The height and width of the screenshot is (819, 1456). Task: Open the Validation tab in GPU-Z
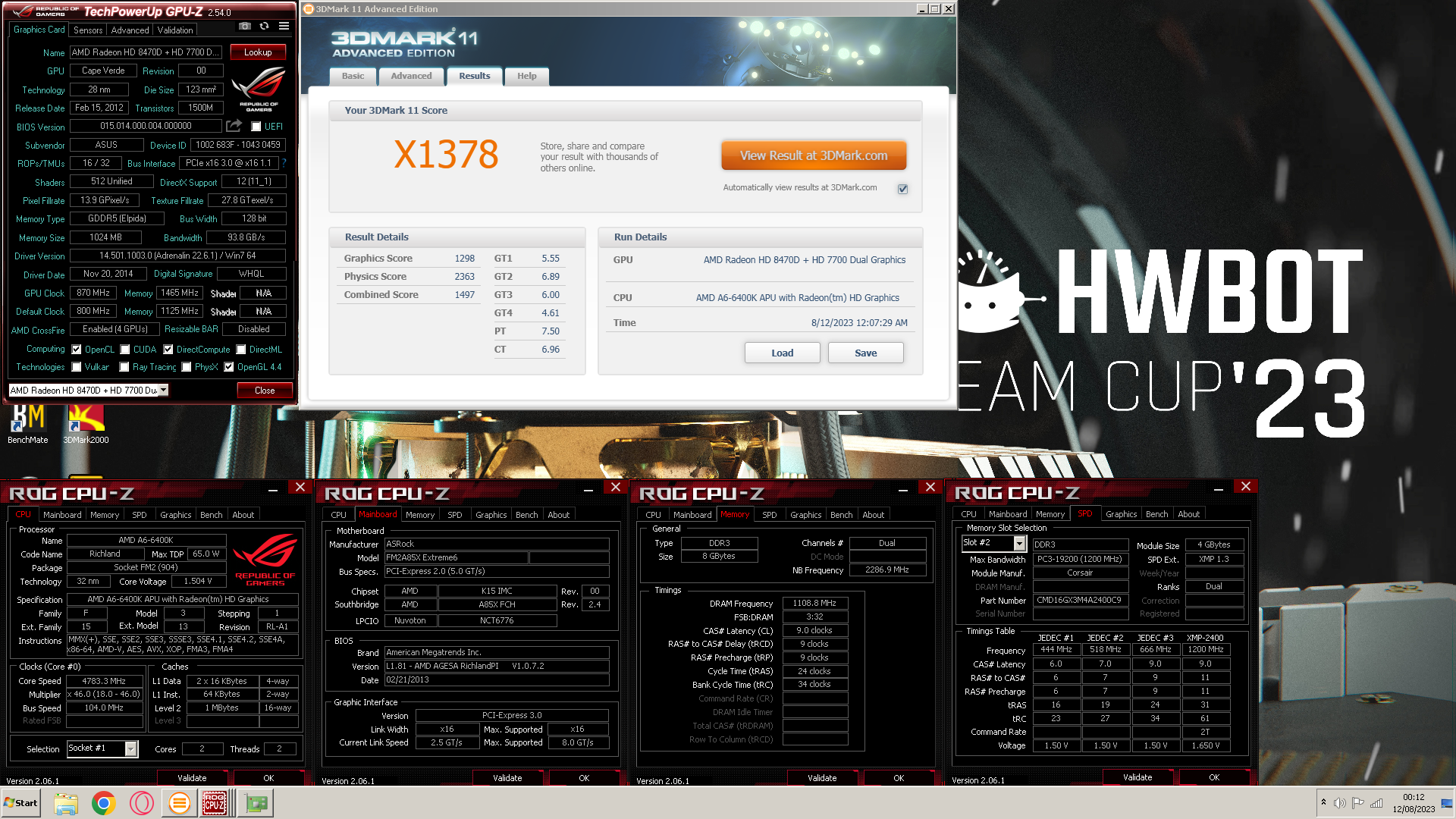(175, 30)
